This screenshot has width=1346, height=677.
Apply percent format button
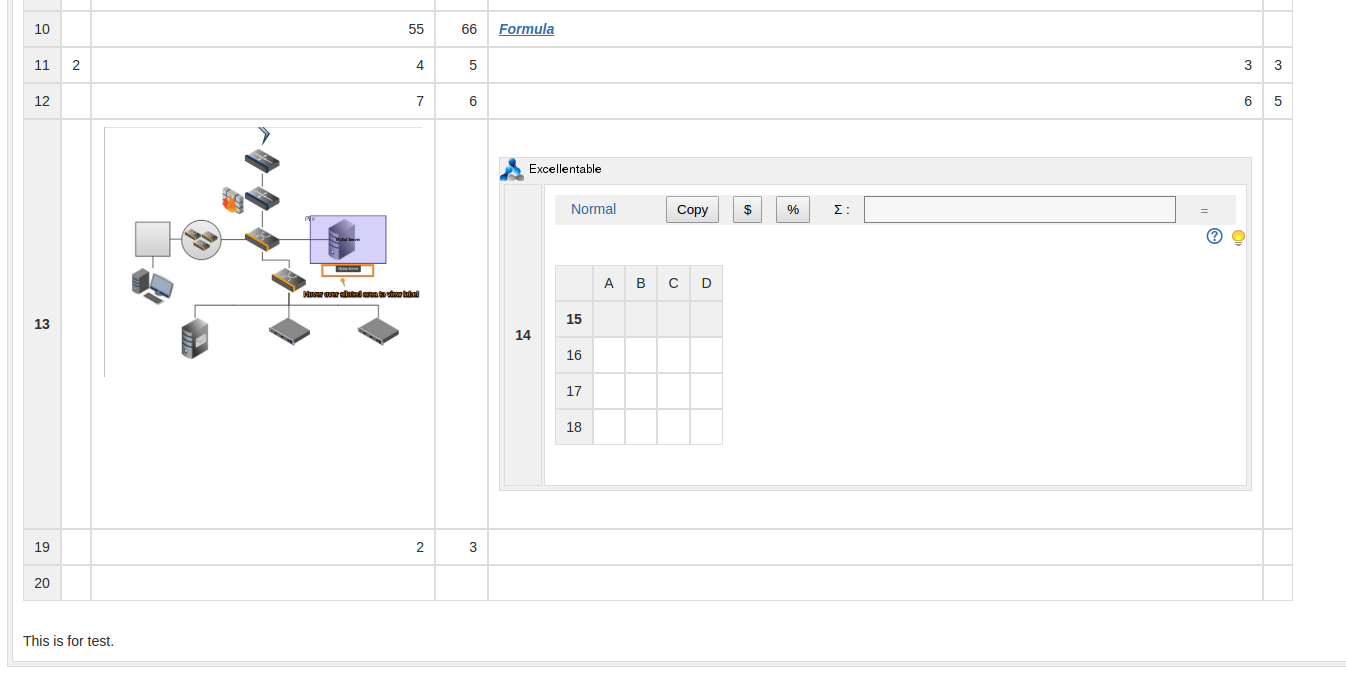coord(793,209)
